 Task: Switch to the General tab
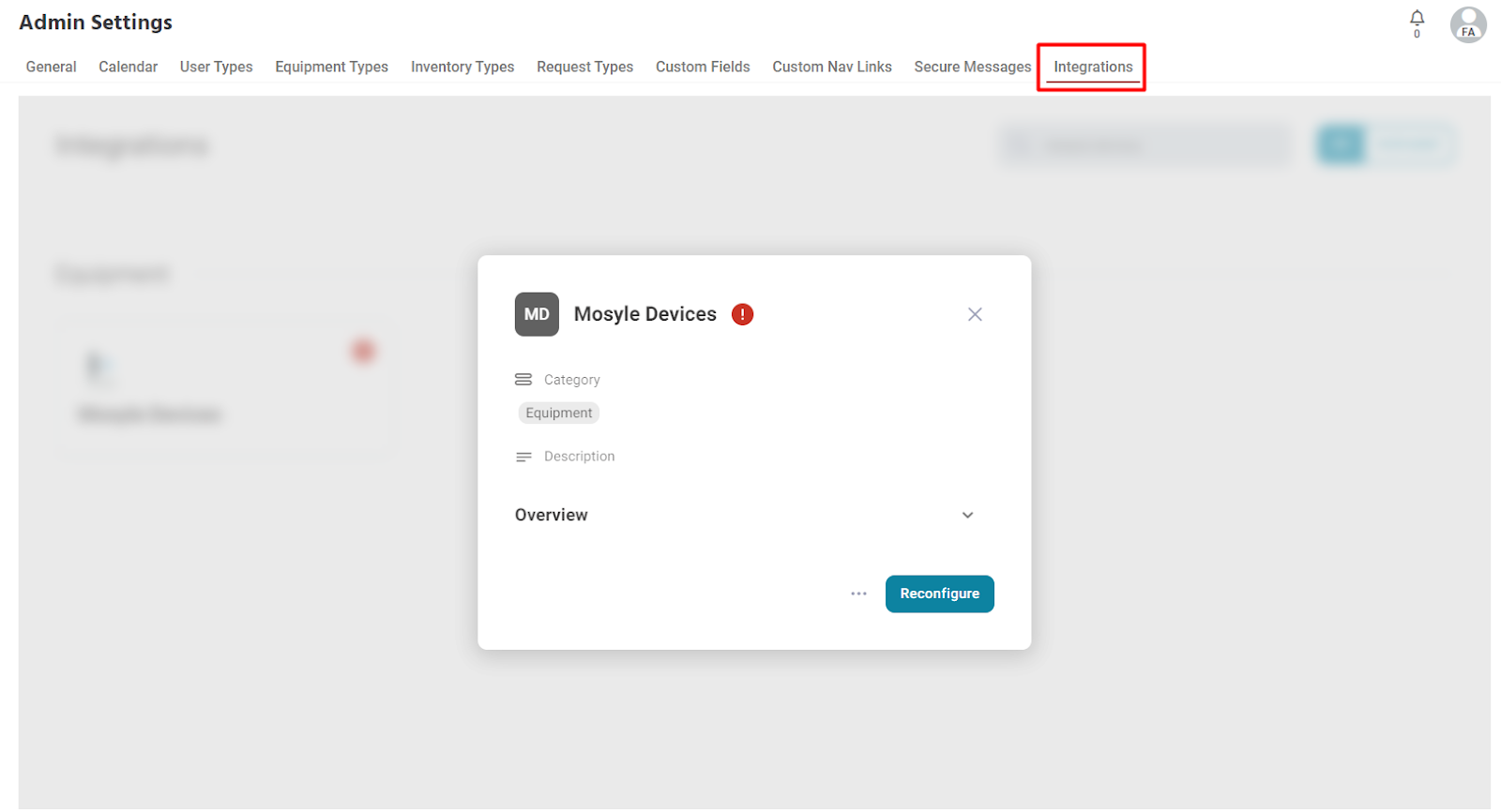(x=51, y=67)
